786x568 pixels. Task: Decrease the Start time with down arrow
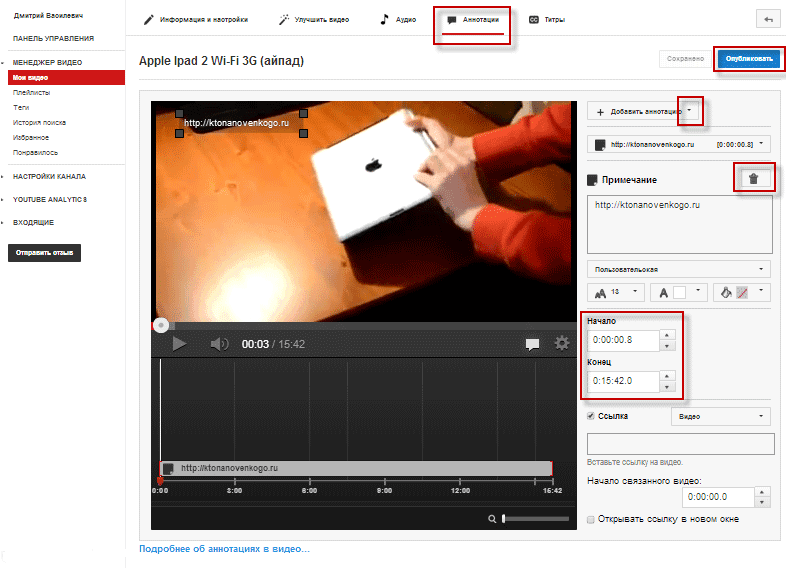tap(667, 346)
